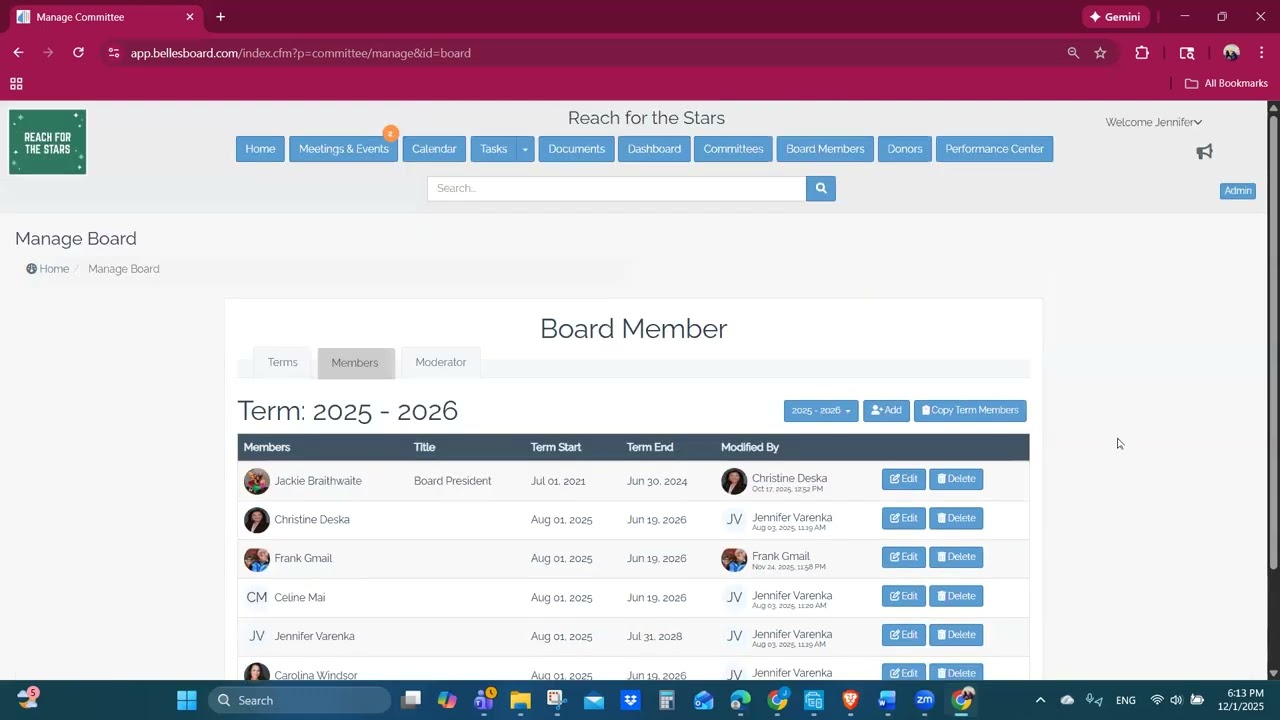The image size is (1280, 720).
Task: Select the Members tab
Action: tap(355, 363)
